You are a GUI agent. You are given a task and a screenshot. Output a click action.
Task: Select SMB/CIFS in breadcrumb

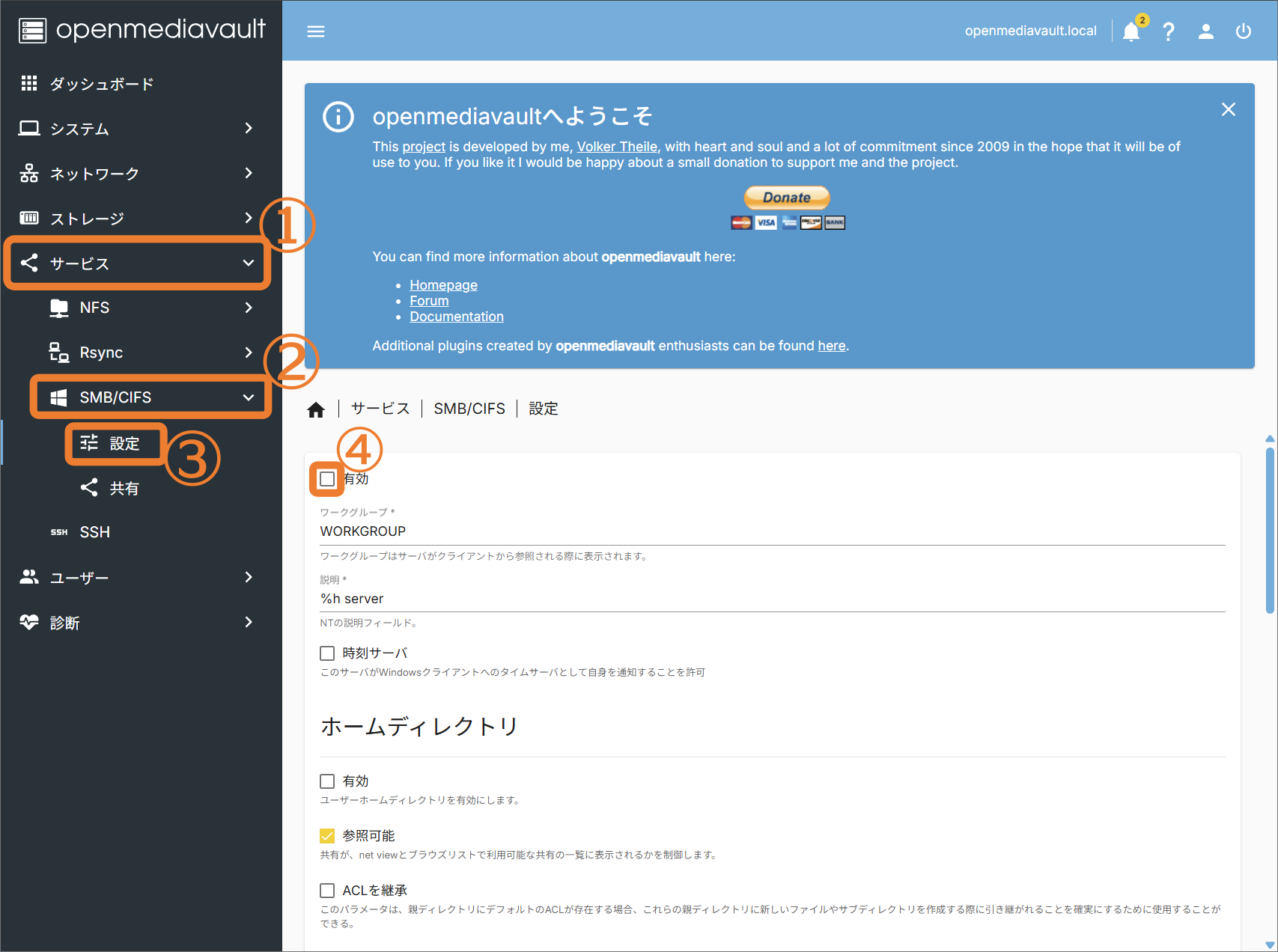(469, 409)
